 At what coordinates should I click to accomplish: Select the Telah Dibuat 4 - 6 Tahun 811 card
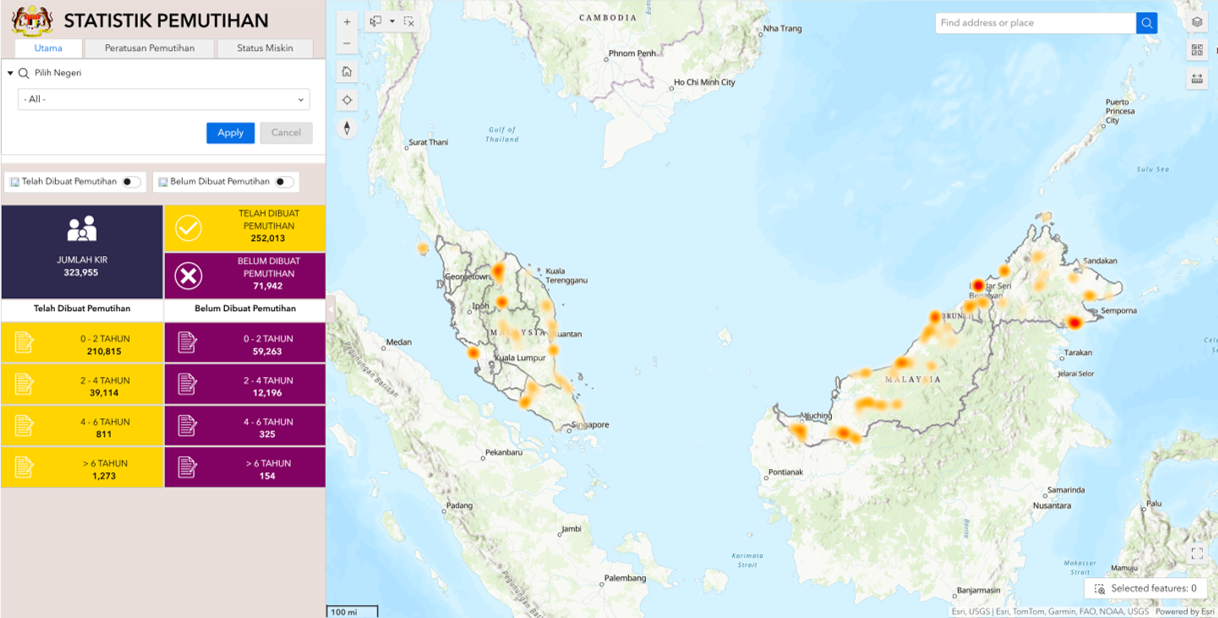tap(82, 426)
